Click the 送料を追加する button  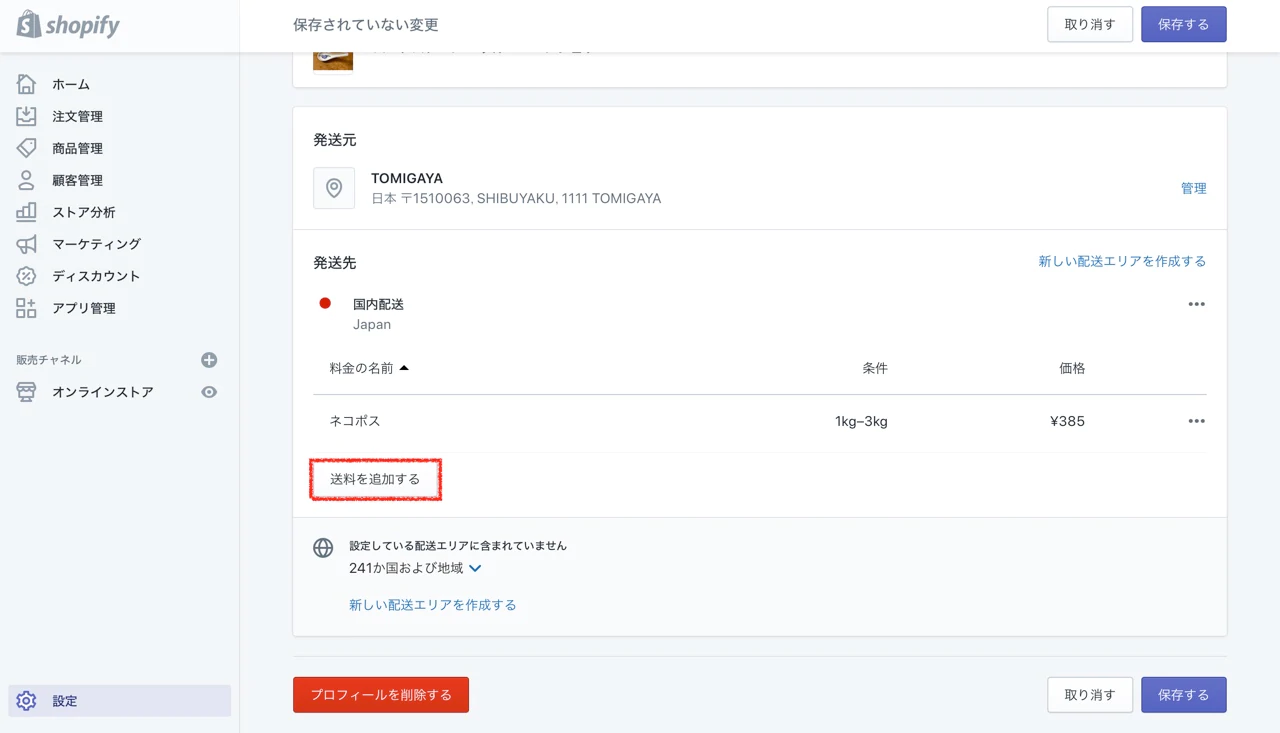[375, 479]
